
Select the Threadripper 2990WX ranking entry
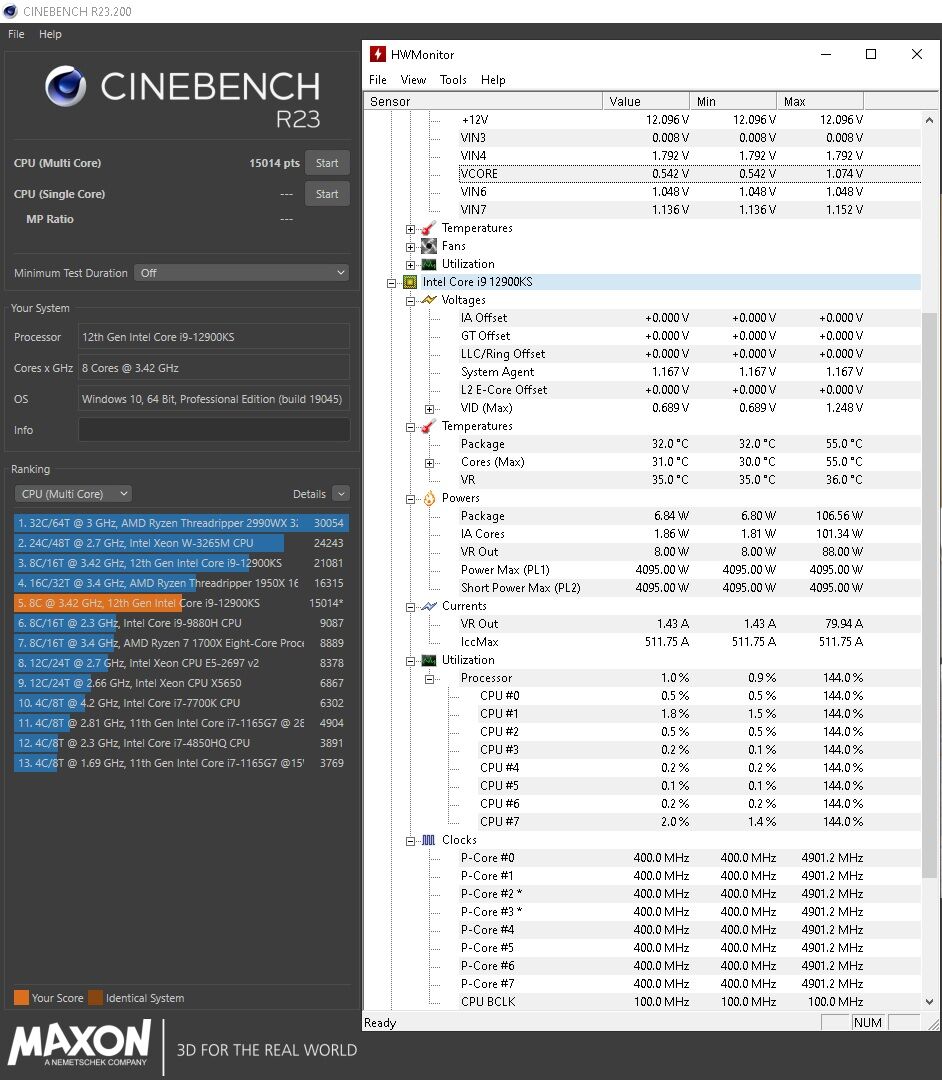coord(181,523)
